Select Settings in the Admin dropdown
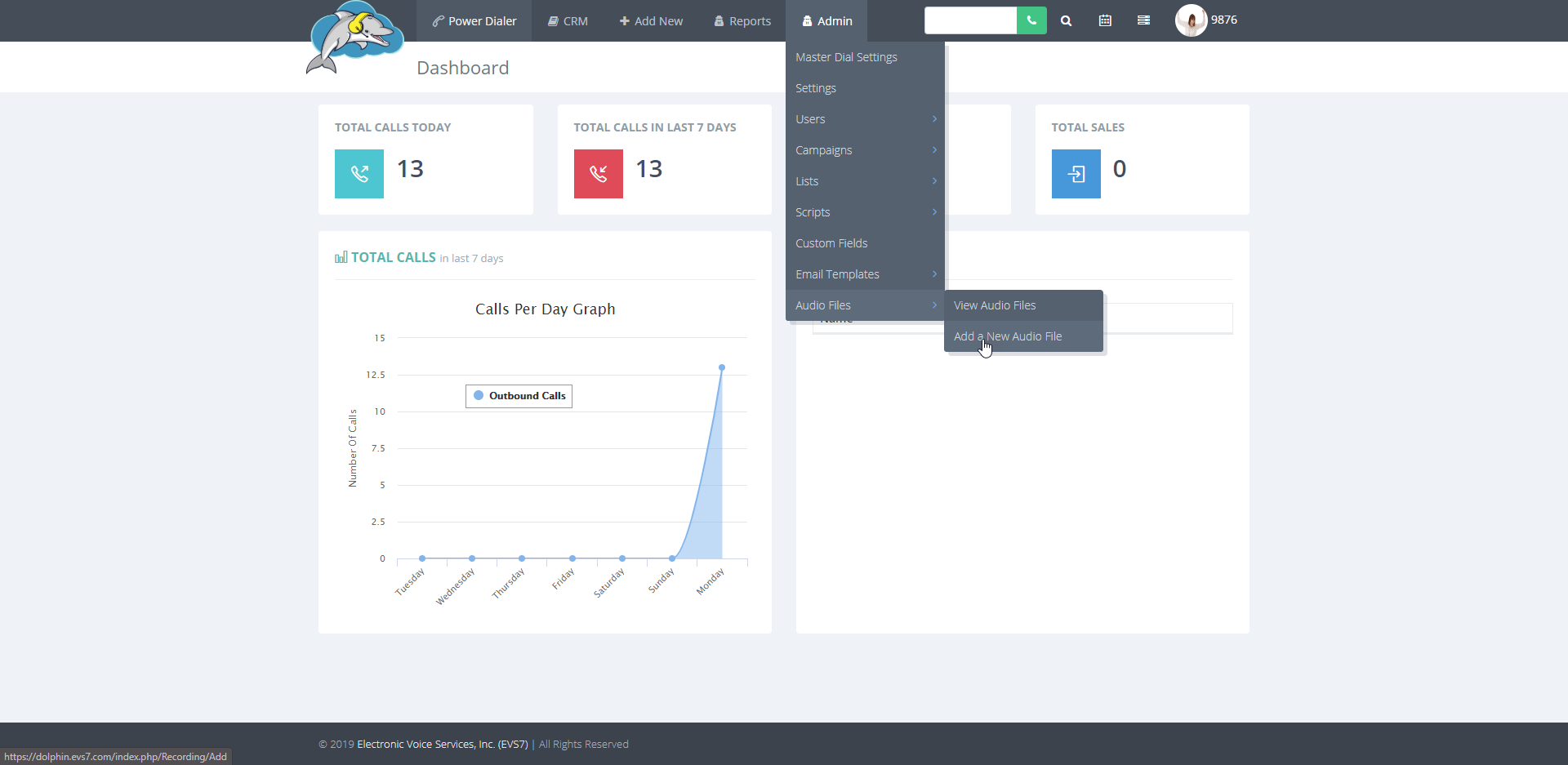The image size is (1568, 765). click(865, 88)
